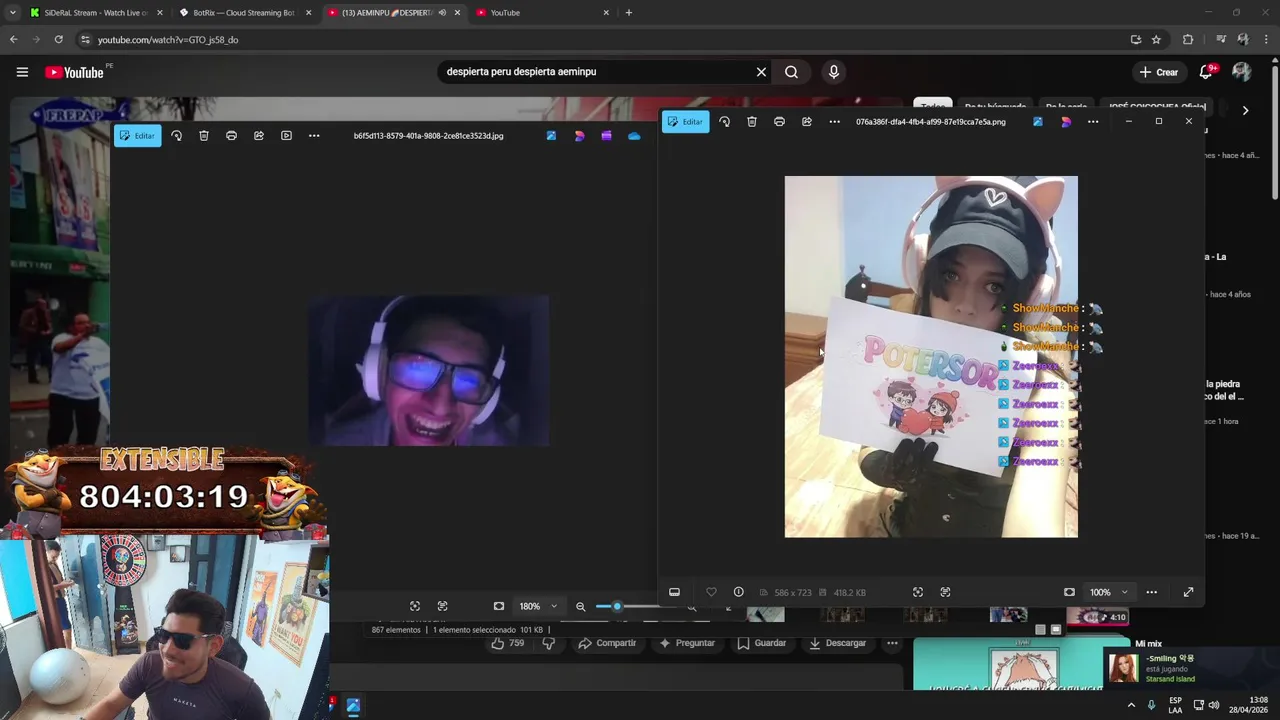Open OneDrive icon in jpg window toolbar
Viewport: 1280px width, 720px height.
(634, 136)
